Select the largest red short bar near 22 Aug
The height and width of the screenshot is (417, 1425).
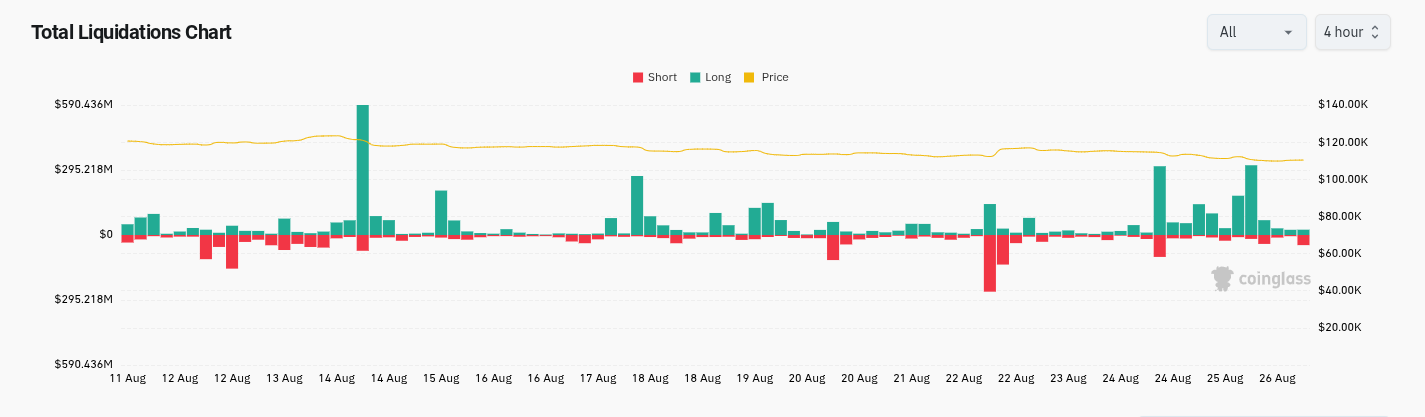click(x=989, y=262)
